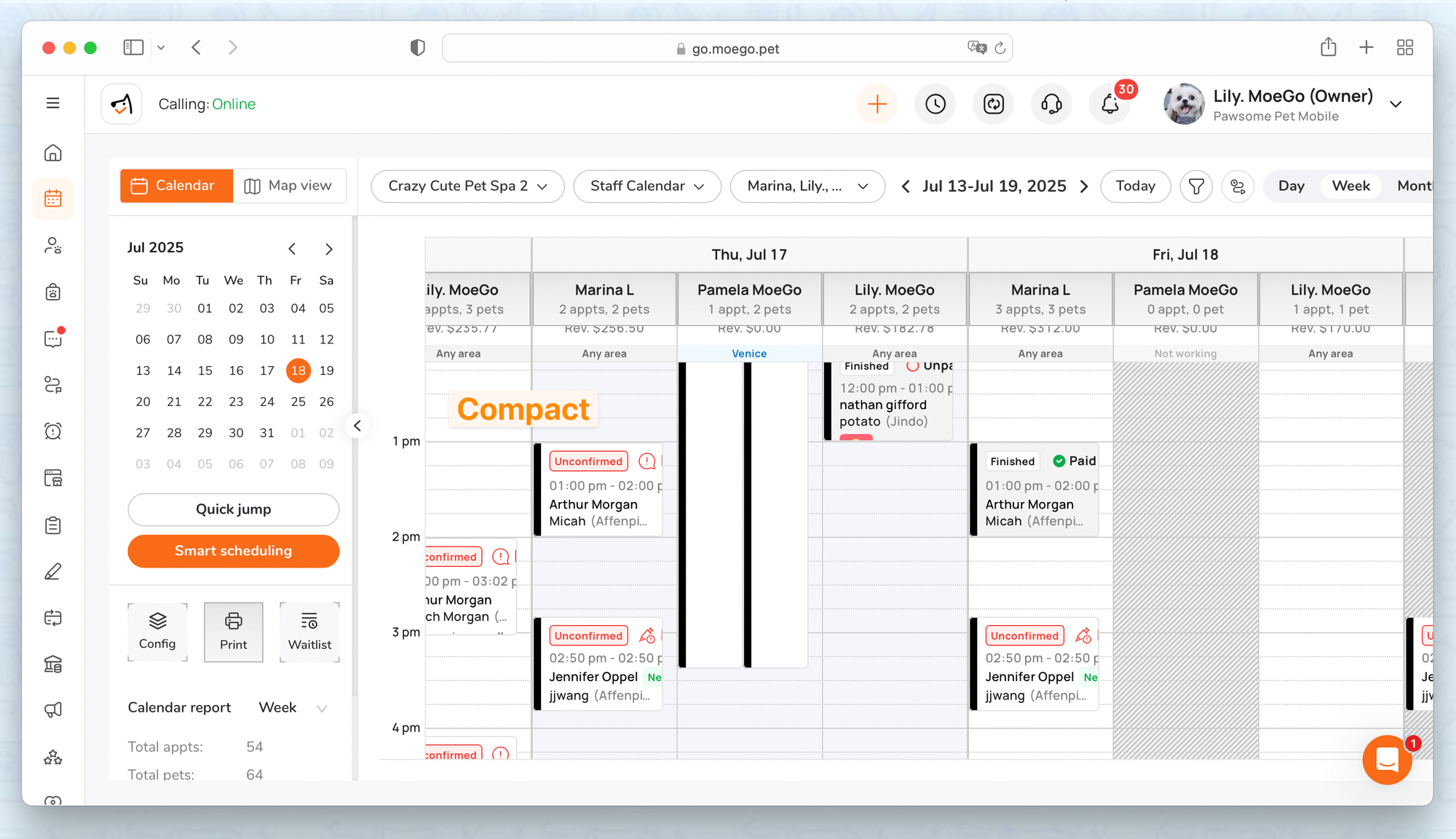Open the headset support icon
Viewport: 1456px width, 839px height.
1051,104
